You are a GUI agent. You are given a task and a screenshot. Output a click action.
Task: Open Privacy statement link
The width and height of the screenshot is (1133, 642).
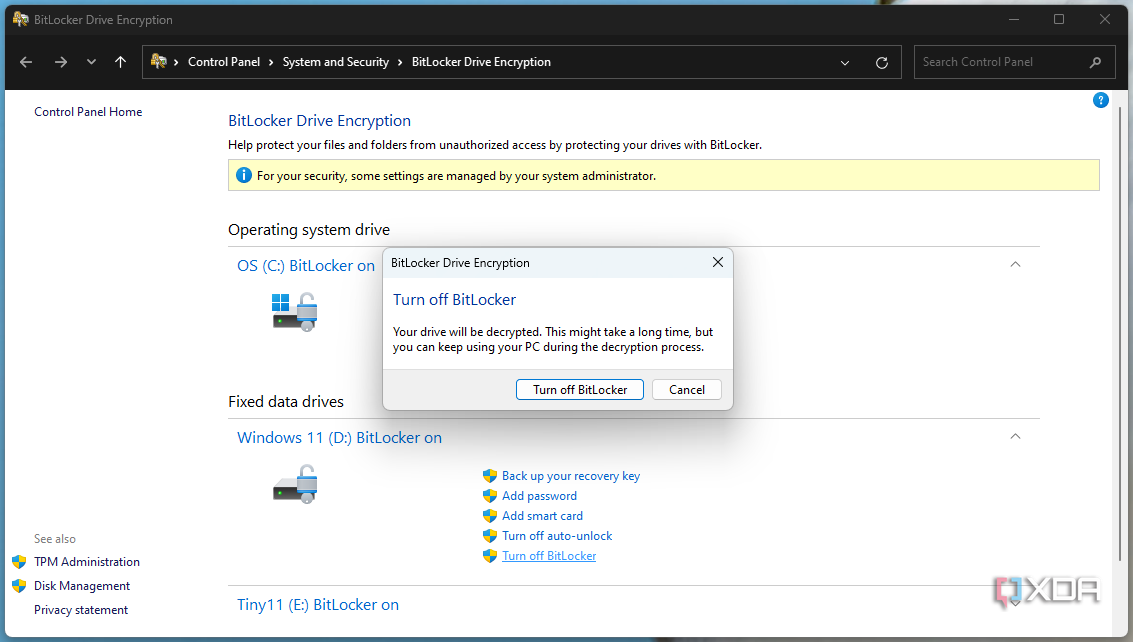click(x=81, y=610)
